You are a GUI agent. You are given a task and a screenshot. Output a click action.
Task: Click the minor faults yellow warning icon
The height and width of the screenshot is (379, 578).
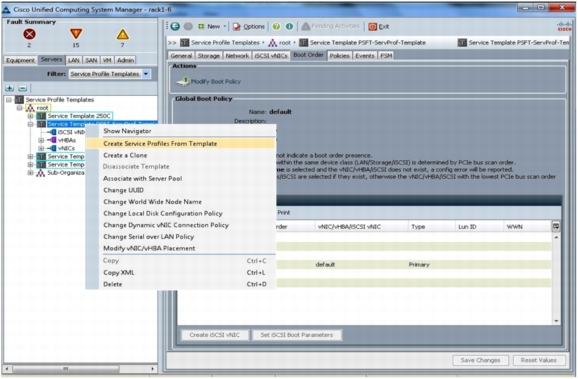[122, 34]
